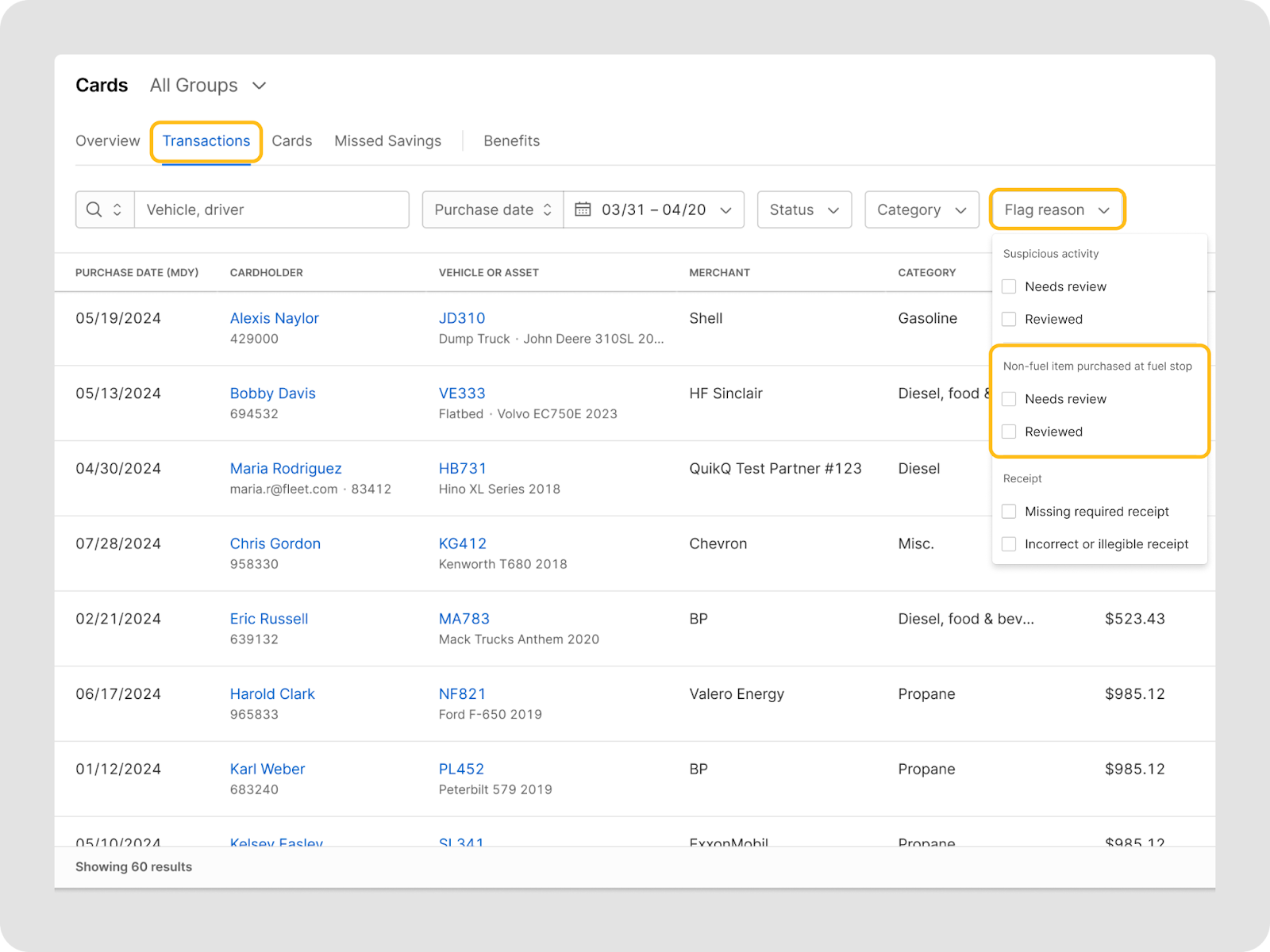
Task: Expand the All Groups chevron
Action: click(x=259, y=86)
